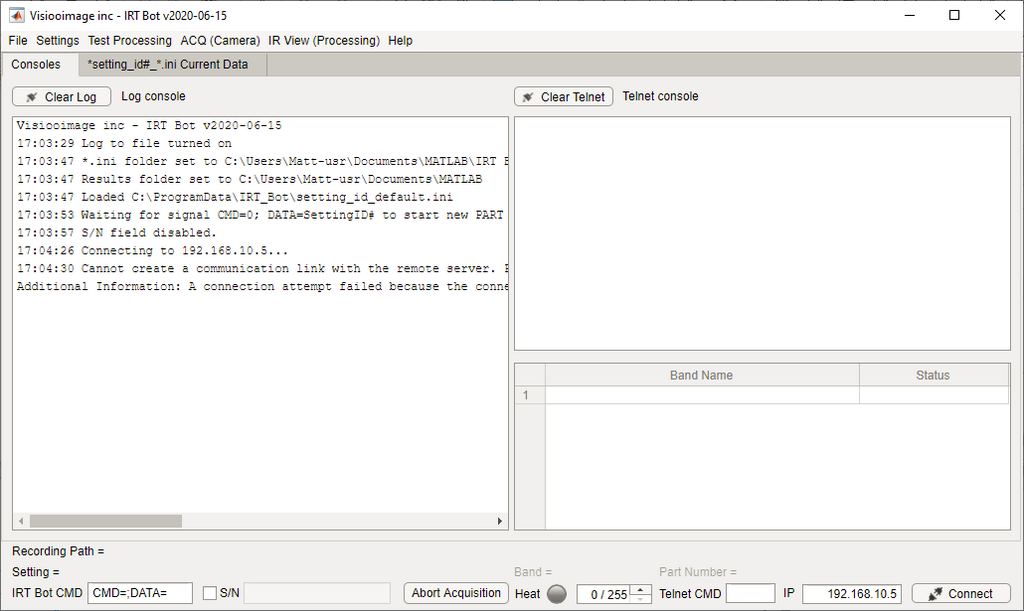
Task: Switch to the setting_id Current Data tab
Action: 167,65
